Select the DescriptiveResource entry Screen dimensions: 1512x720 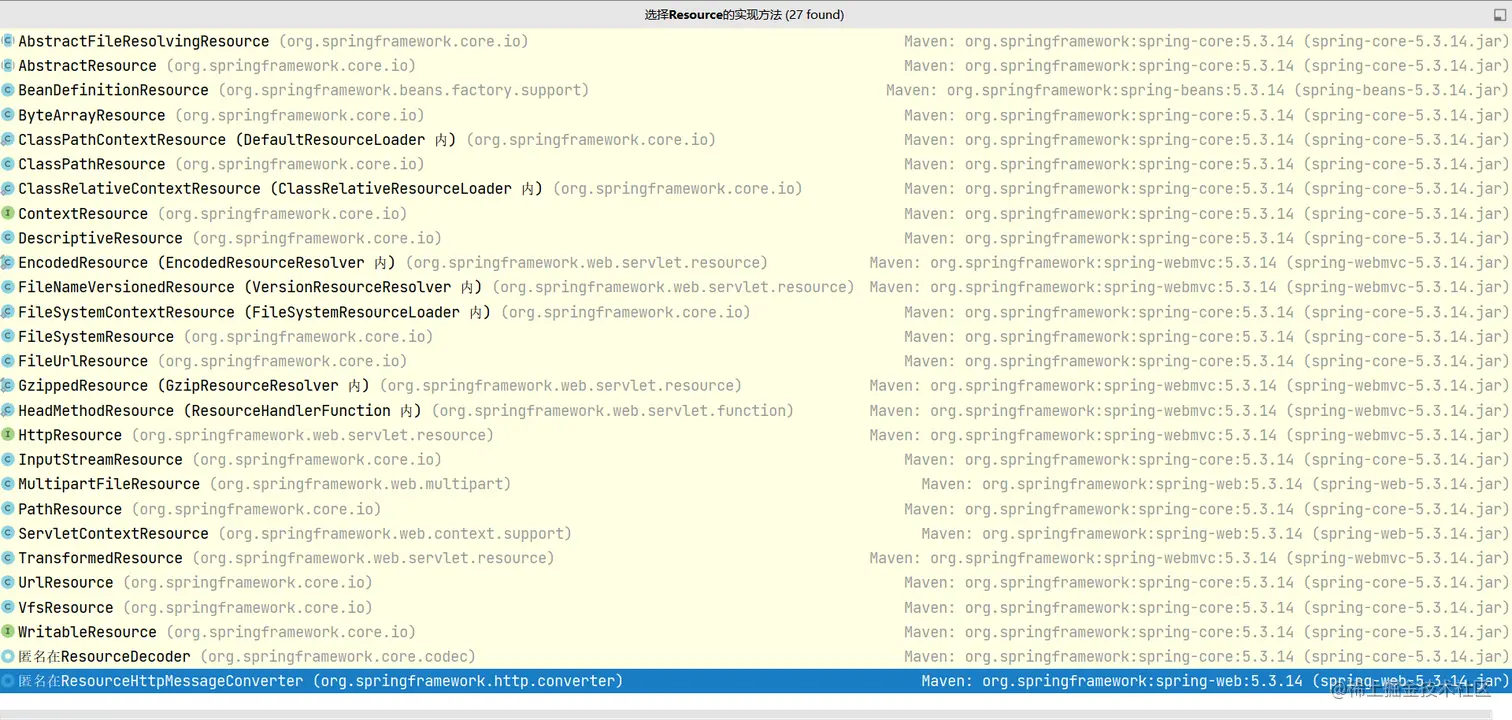point(756,238)
